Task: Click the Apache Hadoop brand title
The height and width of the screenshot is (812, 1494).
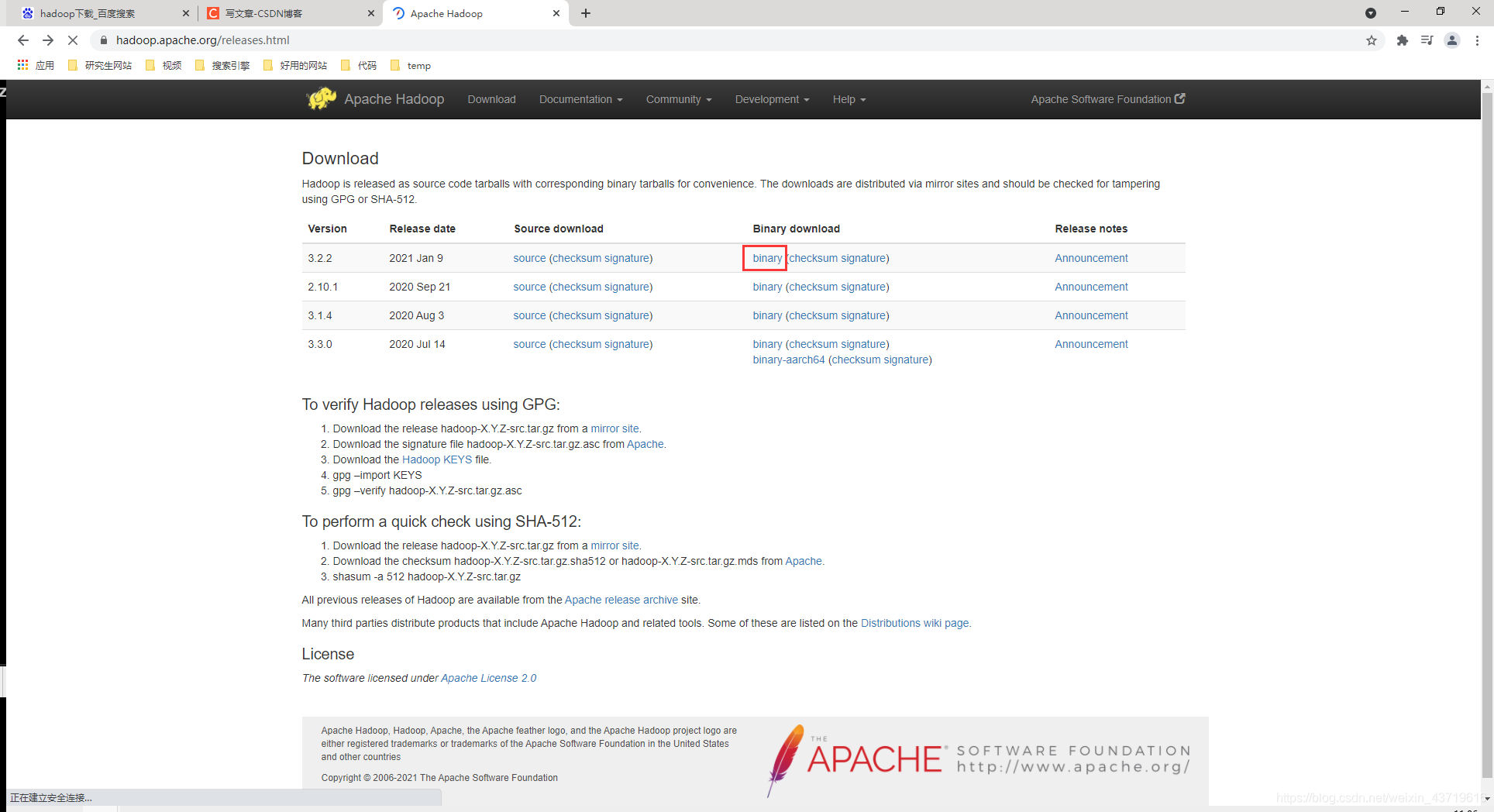Action: tap(394, 99)
